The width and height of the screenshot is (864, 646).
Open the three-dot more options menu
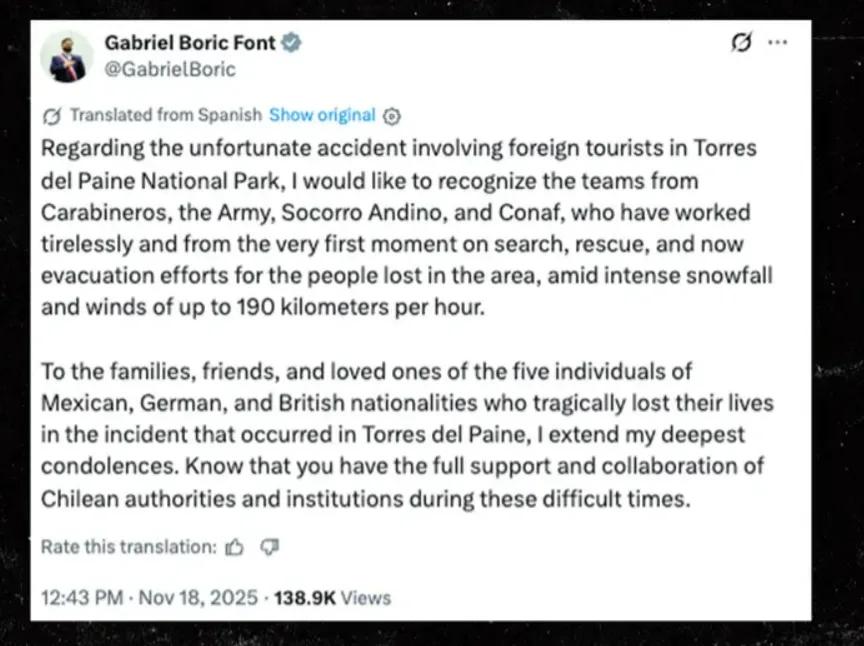pyautogui.click(x=777, y=43)
